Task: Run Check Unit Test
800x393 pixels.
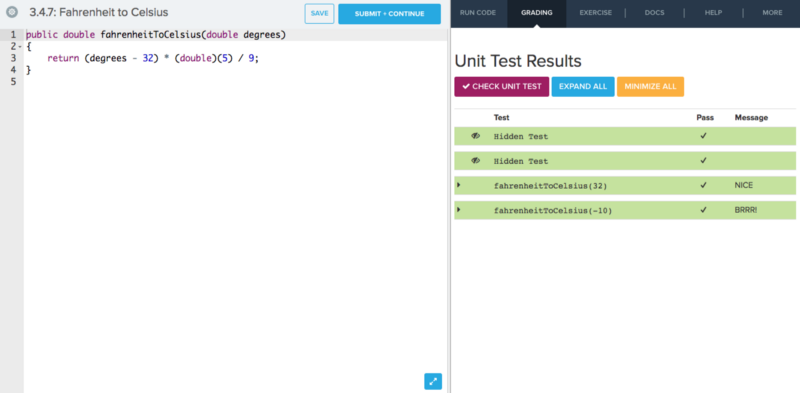Action: (x=502, y=87)
